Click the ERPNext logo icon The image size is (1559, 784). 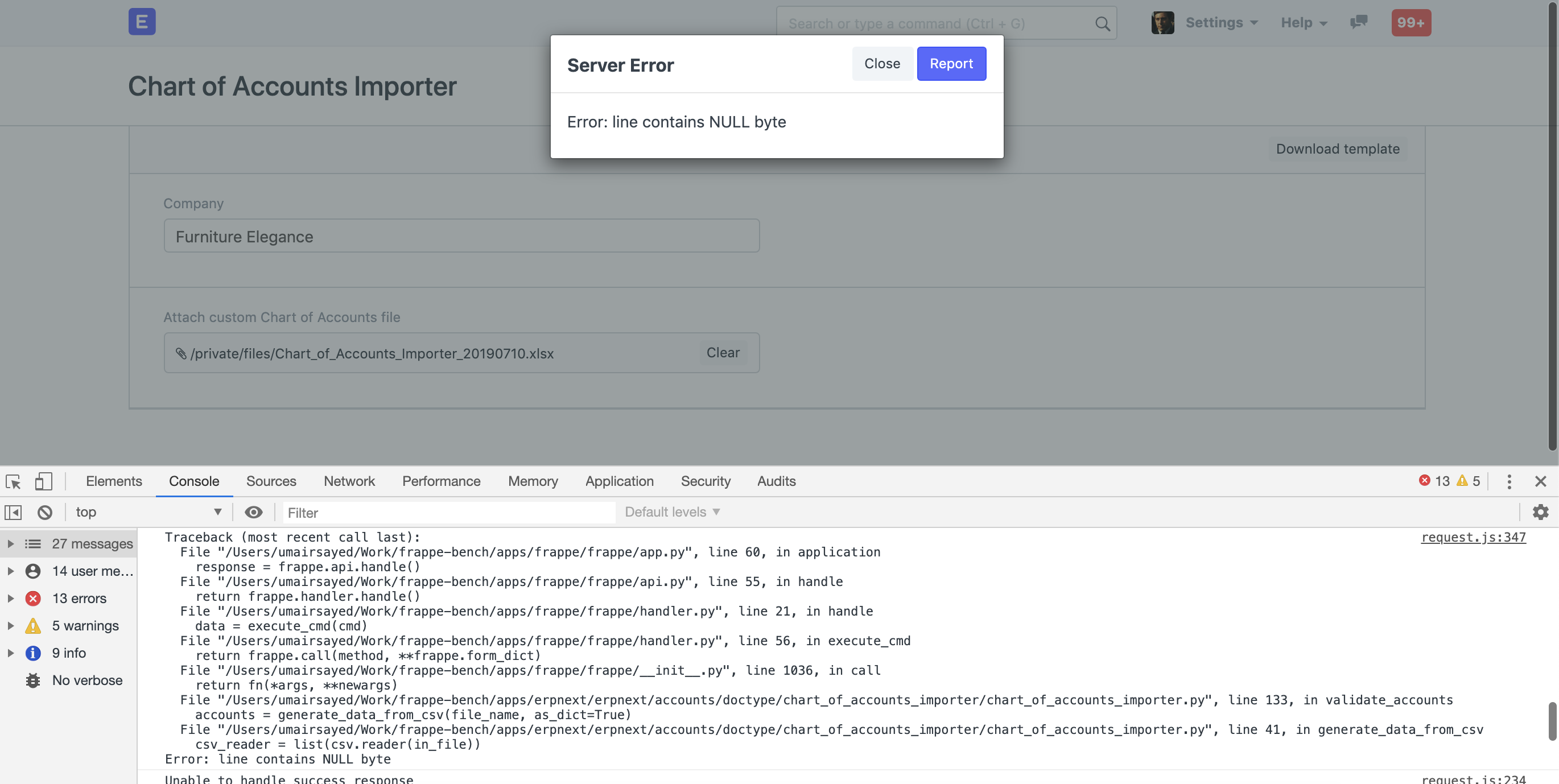click(x=142, y=22)
